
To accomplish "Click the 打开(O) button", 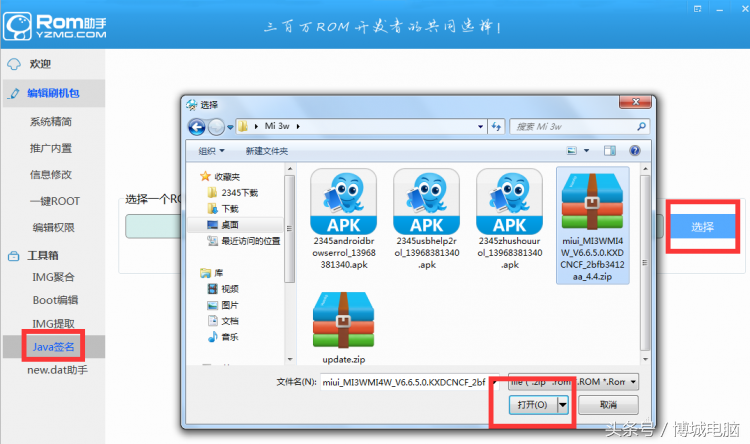I will pyautogui.click(x=533, y=405).
